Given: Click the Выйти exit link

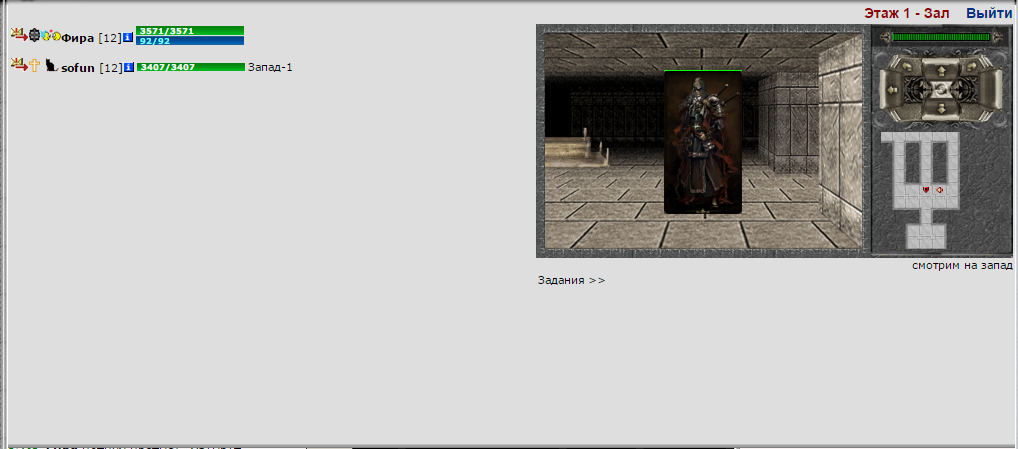Looking at the screenshot, I should pyautogui.click(x=988, y=13).
